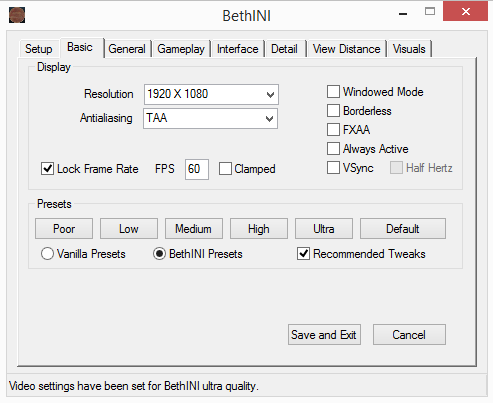This screenshot has width=493, height=403.
Task: Go to the Visuals tab
Action: pos(409,49)
